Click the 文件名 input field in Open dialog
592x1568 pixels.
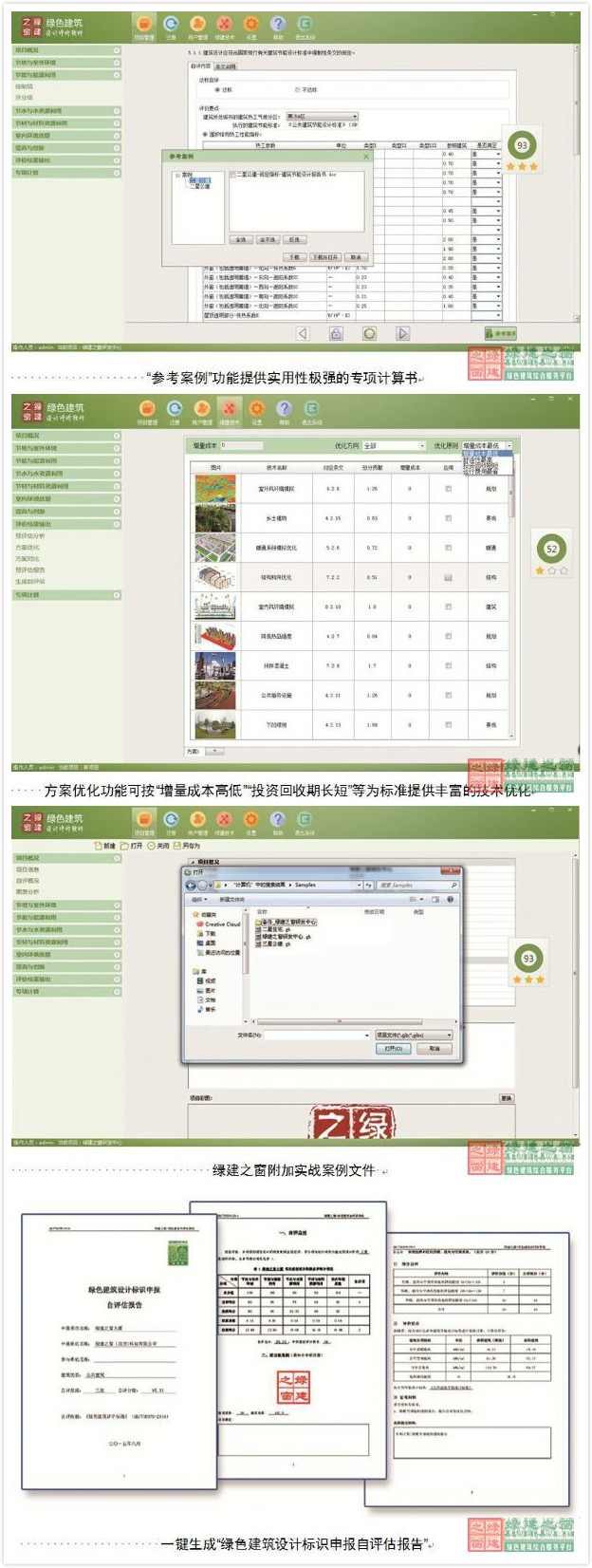(x=317, y=1035)
